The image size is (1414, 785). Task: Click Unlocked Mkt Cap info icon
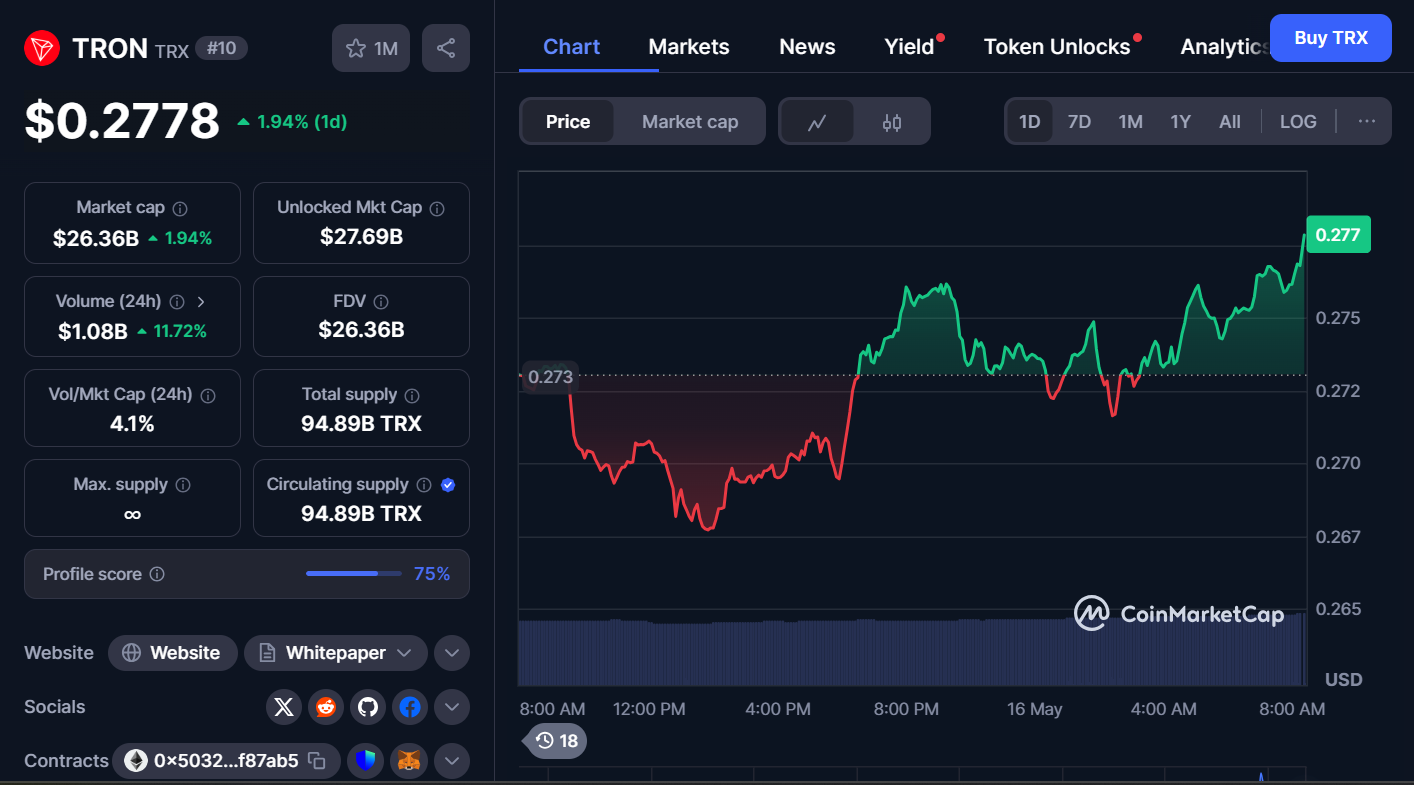(437, 208)
